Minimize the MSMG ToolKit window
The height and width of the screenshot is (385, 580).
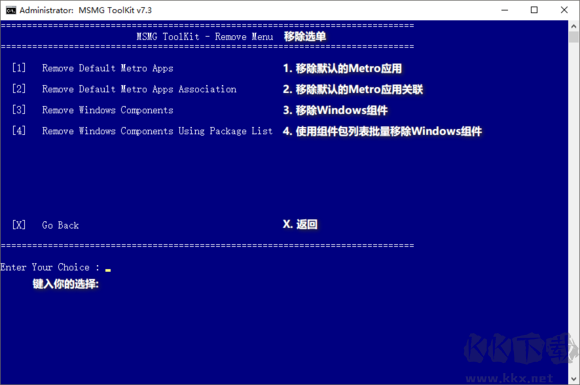[x=505, y=10]
